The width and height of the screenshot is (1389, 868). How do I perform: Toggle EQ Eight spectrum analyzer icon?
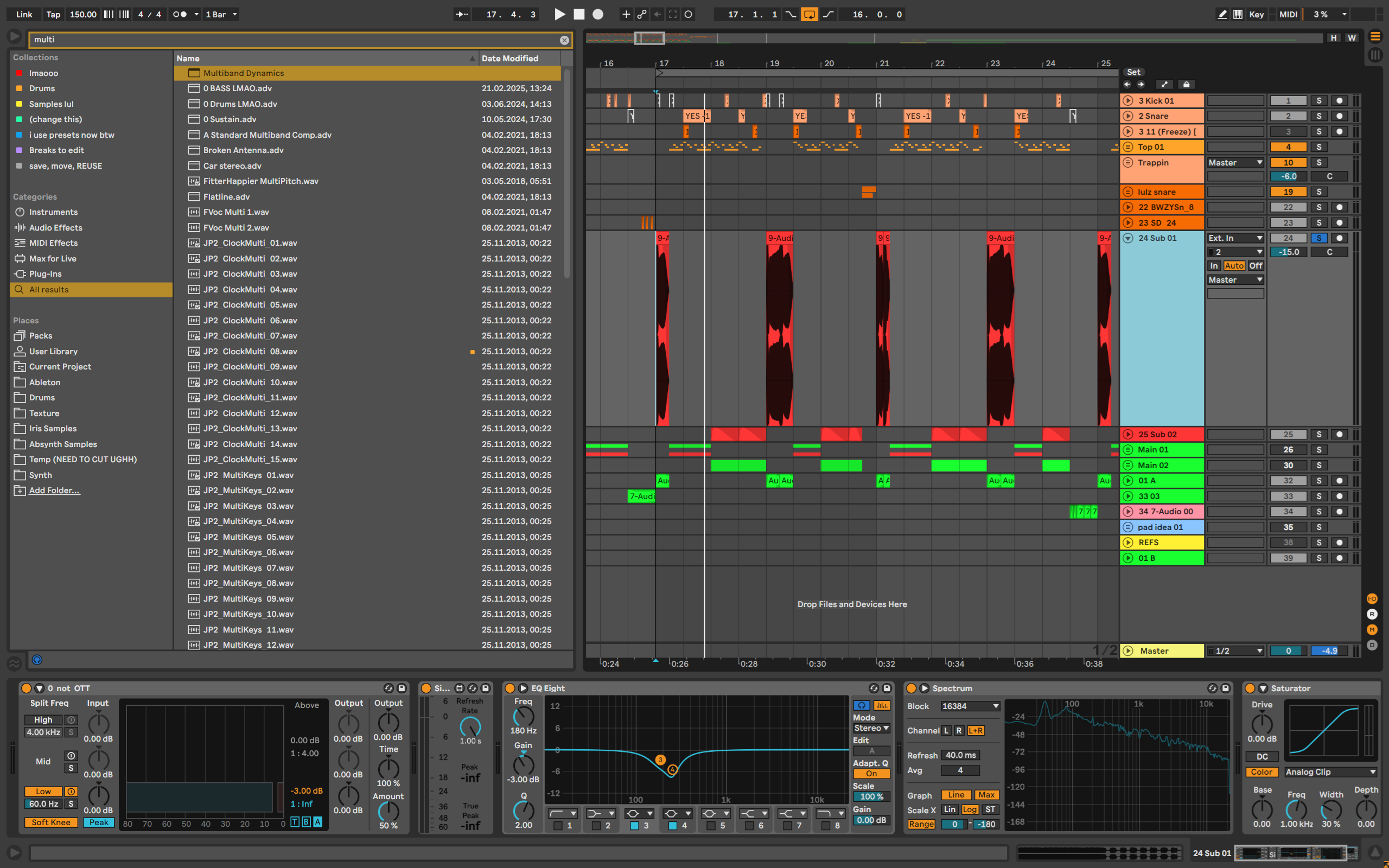point(882,706)
